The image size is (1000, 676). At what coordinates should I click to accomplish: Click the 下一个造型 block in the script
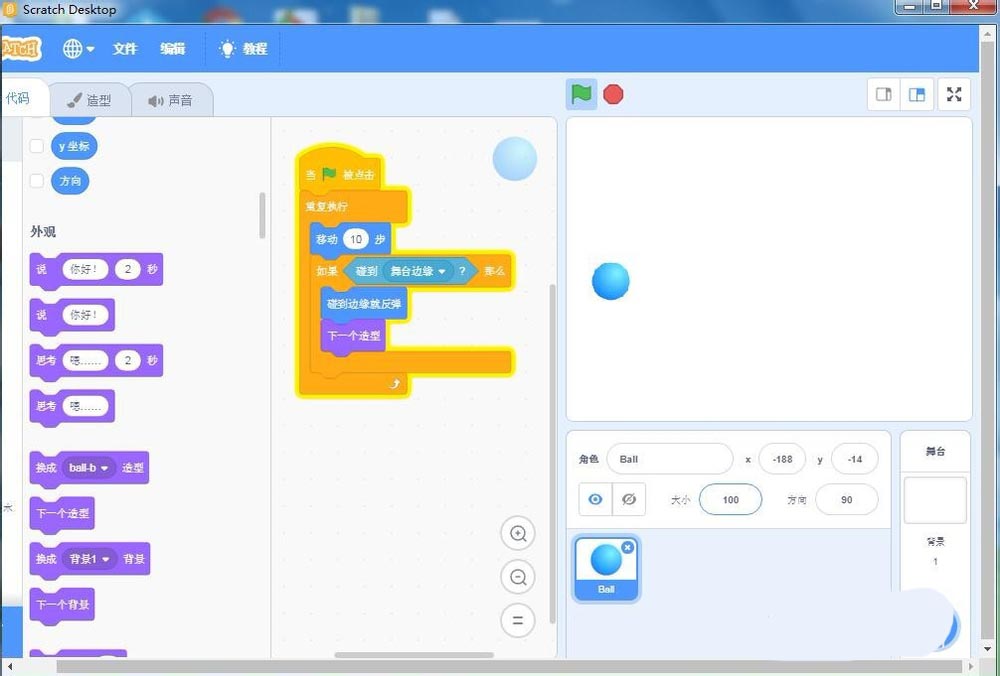[x=354, y=335]
